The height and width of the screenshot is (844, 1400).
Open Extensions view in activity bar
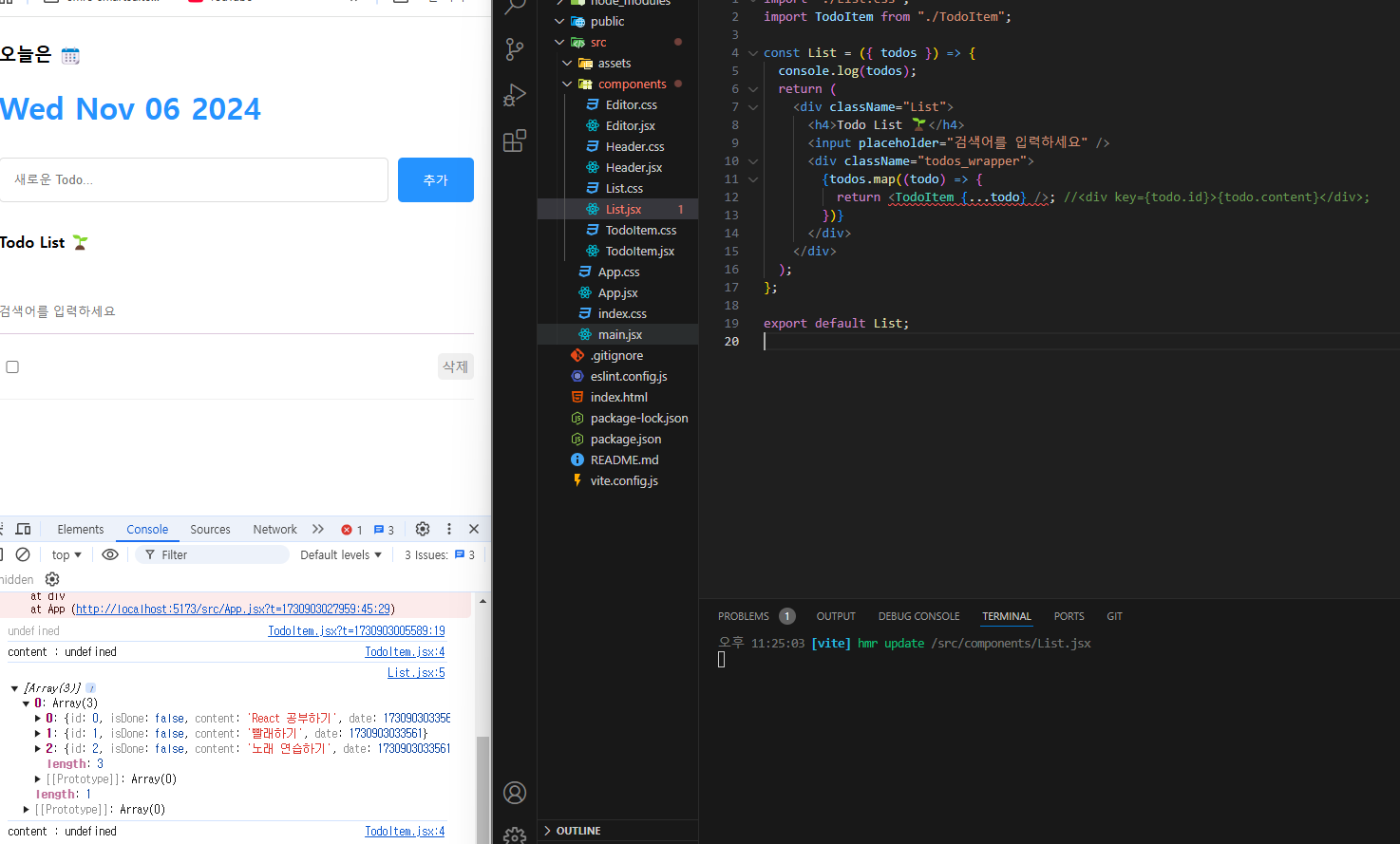click(x=515, y=141)
